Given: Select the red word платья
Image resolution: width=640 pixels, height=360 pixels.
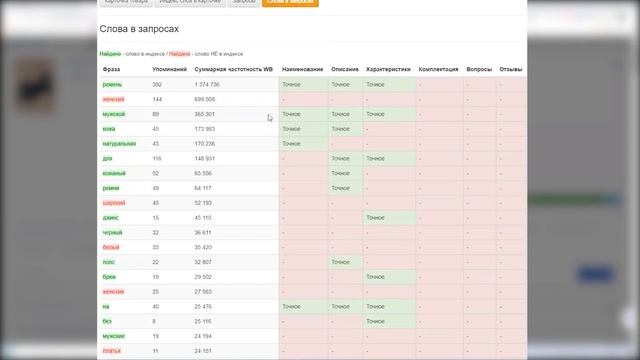Looking at the screenshot, I should coord(112,351).
